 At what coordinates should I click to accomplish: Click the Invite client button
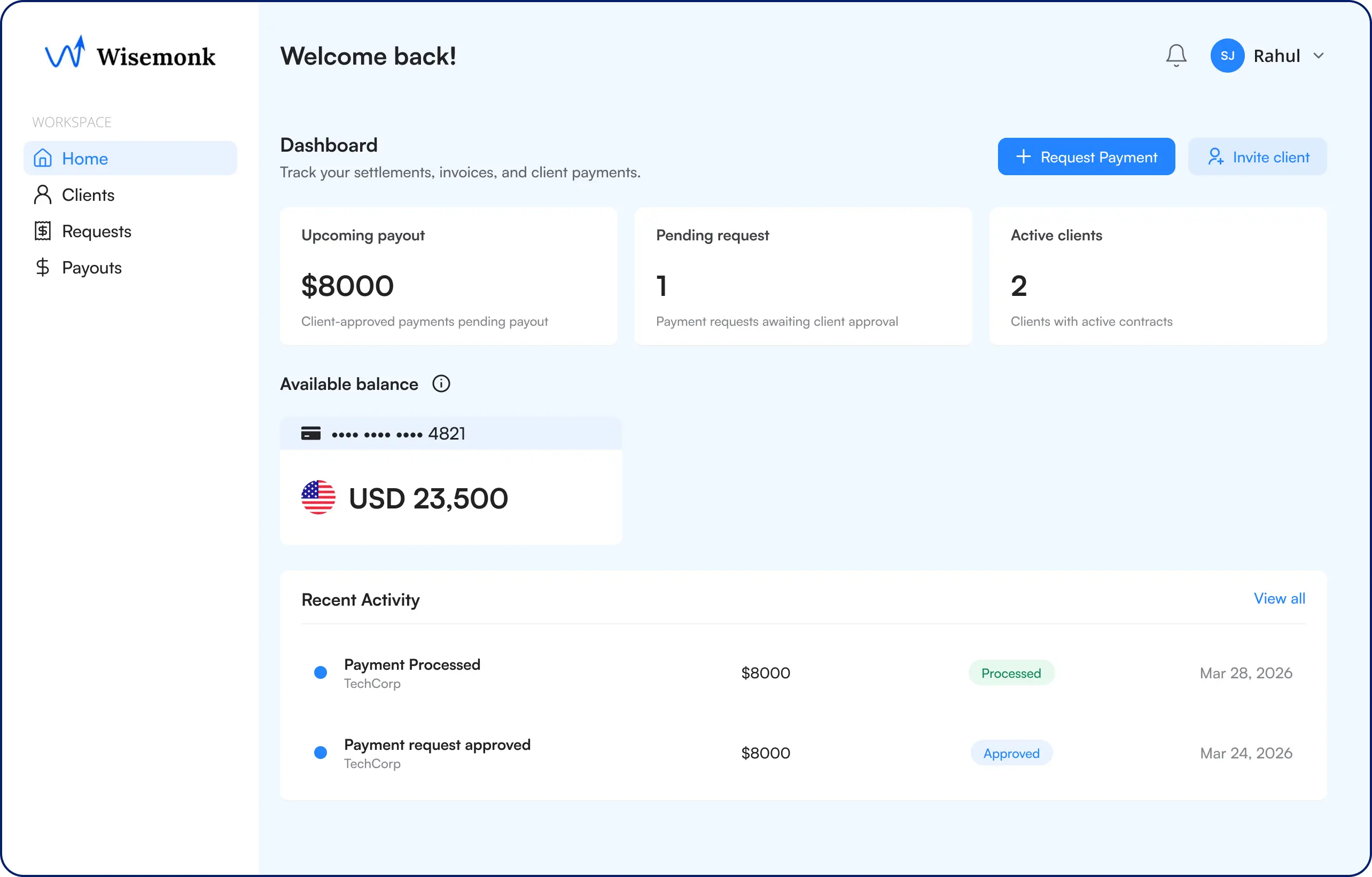1257,156
